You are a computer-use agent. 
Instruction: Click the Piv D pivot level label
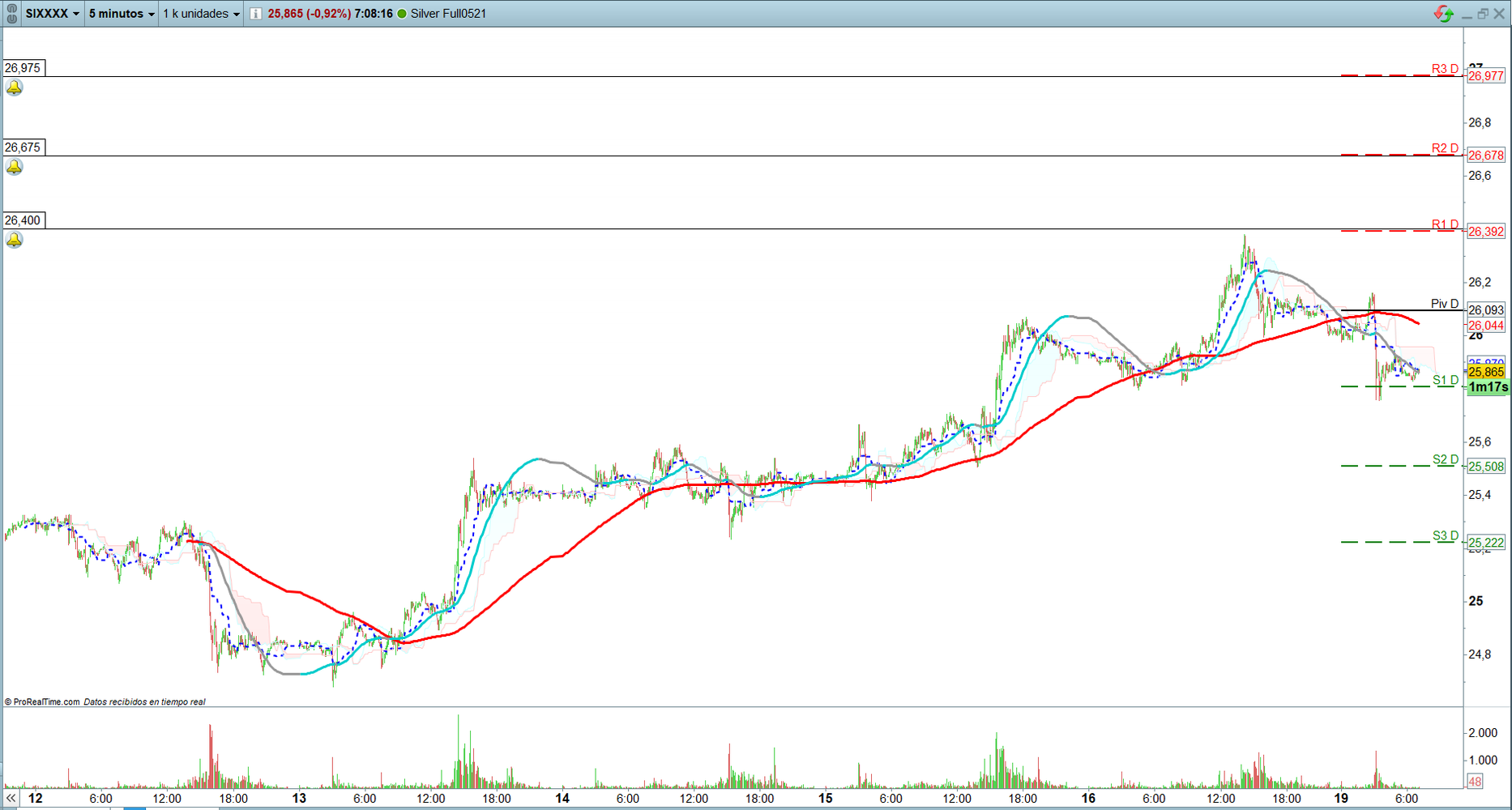[1444, 304]
